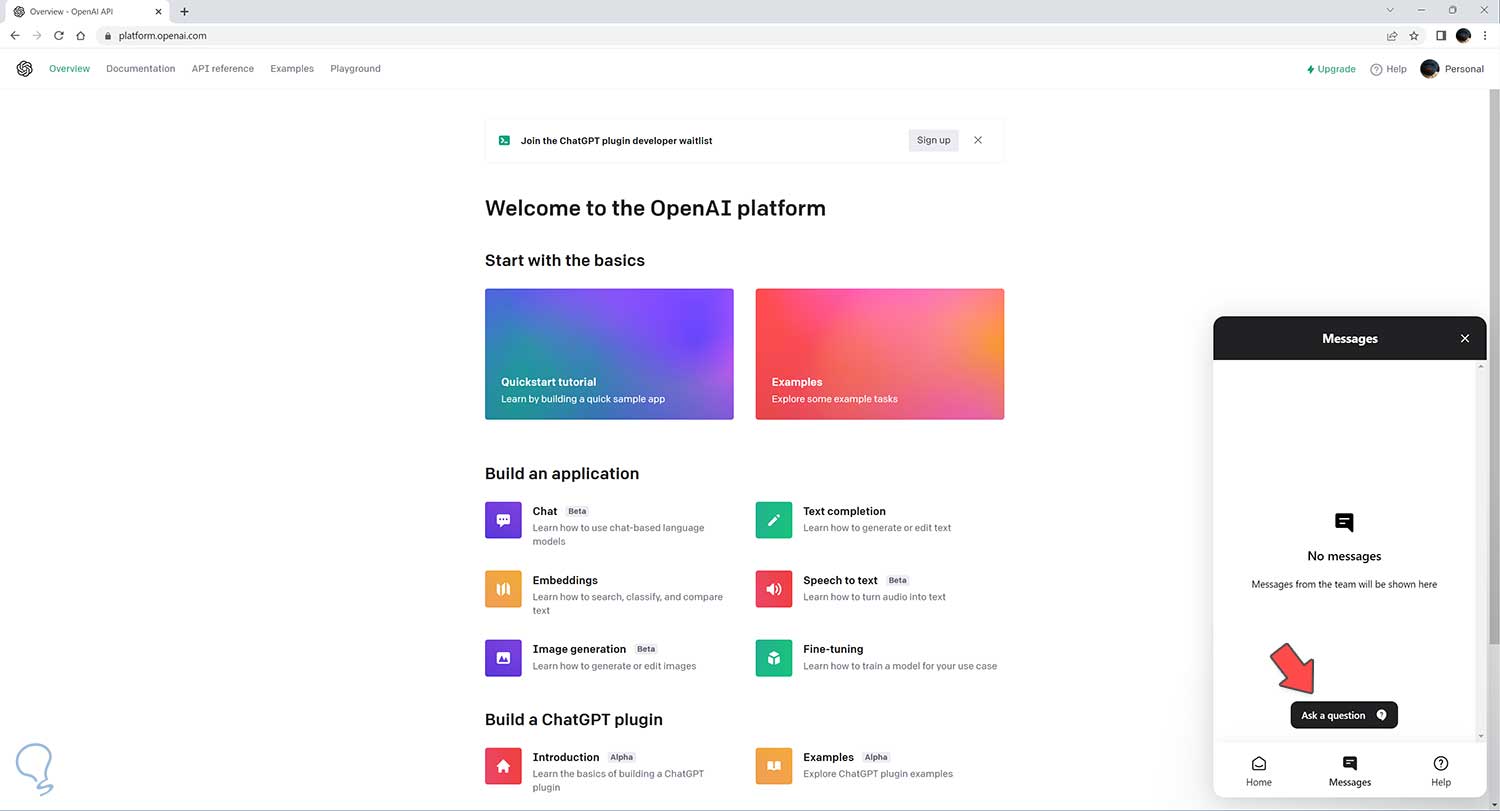Close the Overview - OpenAI API tab

[158, 11]
